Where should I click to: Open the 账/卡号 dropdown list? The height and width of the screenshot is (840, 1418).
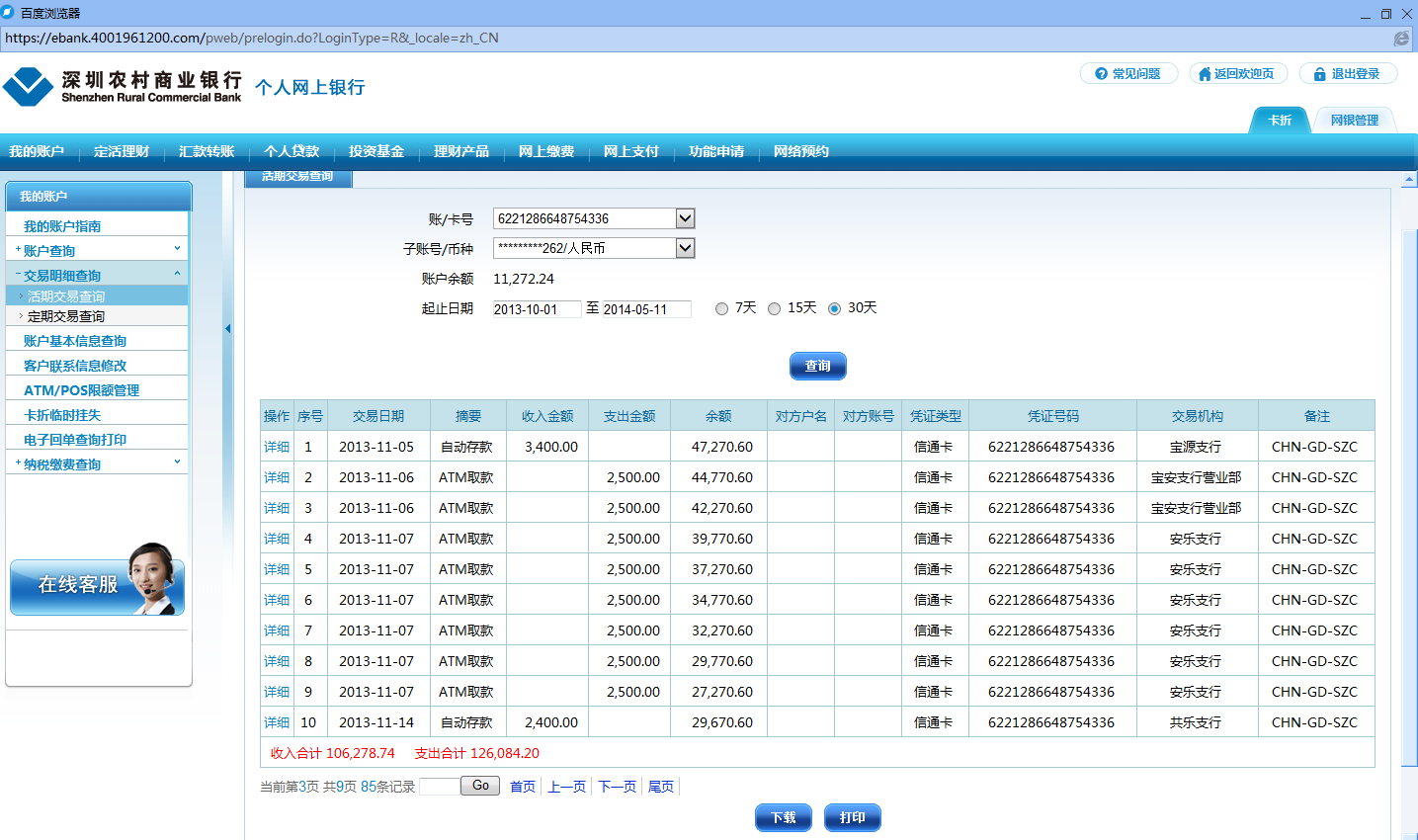685,218
